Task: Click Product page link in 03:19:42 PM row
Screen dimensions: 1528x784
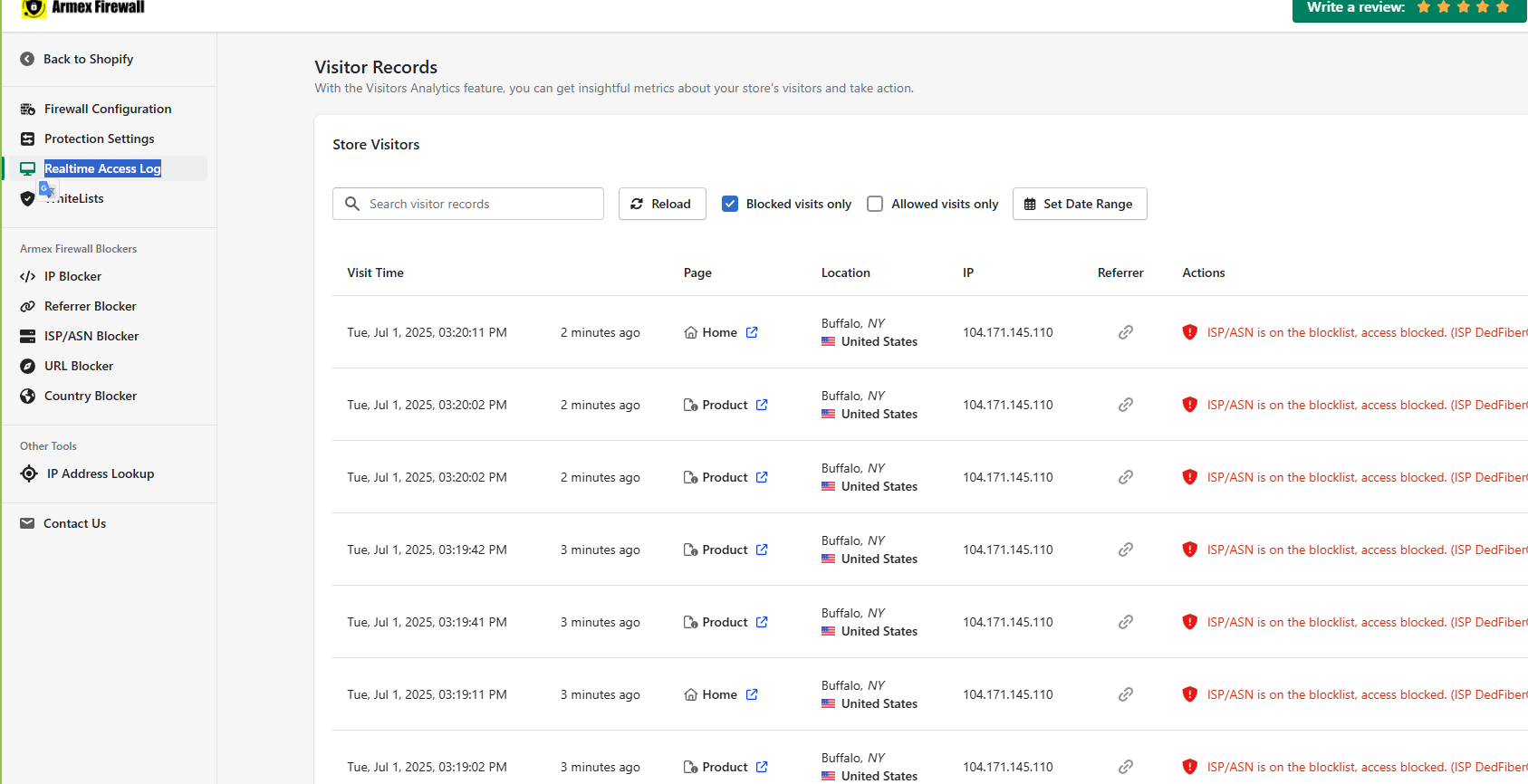Action: (x=725, y=550)
